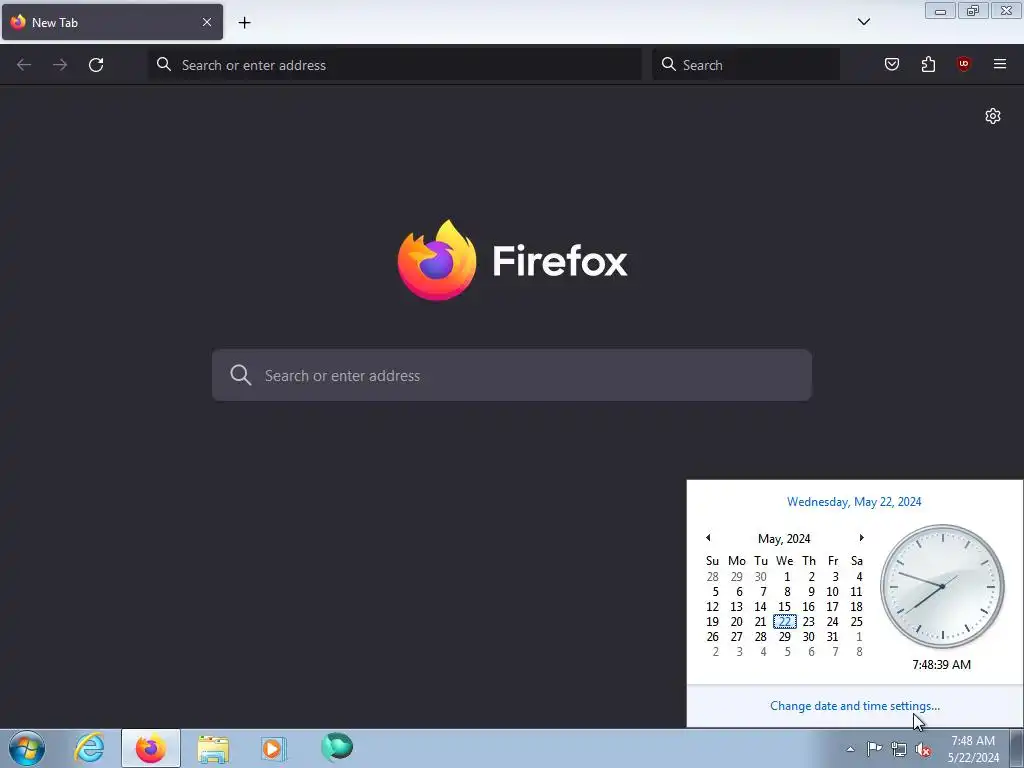Select day 9 in the calendar
Screen dimensions: 1024x768
point(811,592)
